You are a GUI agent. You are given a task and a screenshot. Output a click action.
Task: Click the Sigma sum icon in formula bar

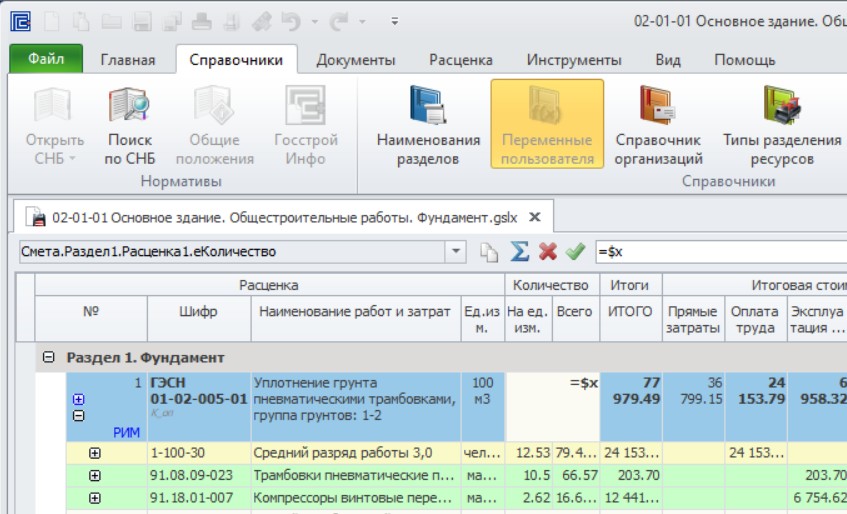519,252
